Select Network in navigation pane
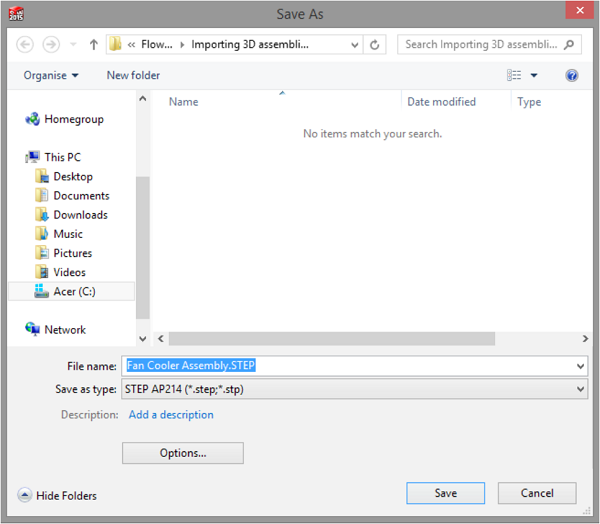Viewport: 600px width, 524px height. coord(65,330)
